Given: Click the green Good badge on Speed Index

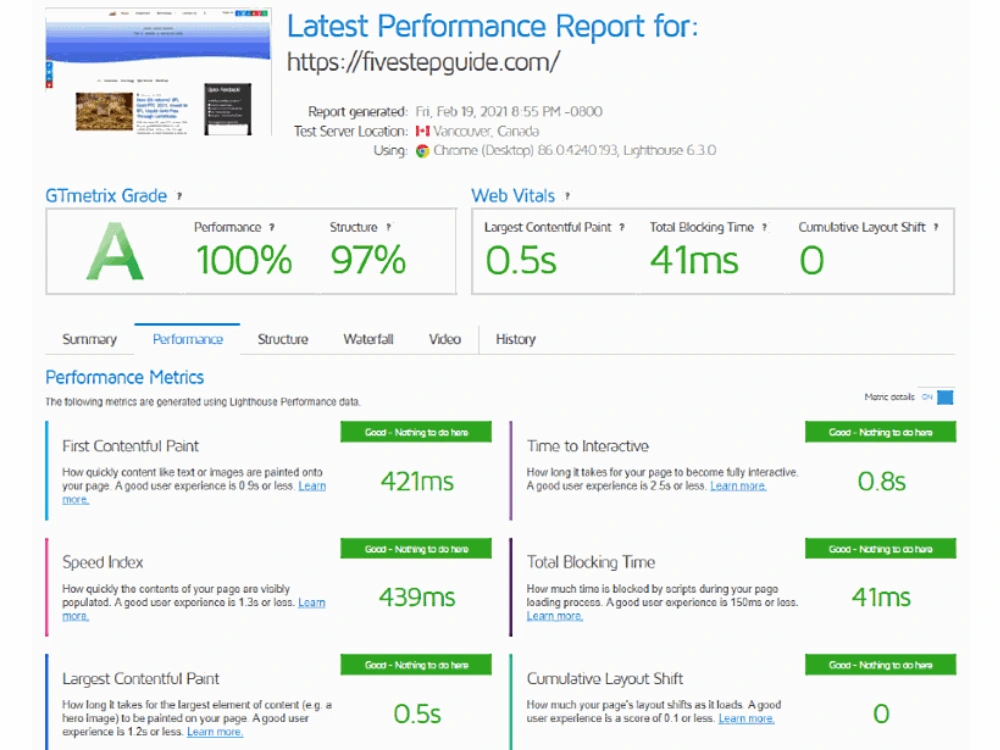Looking at the screenshot, I should coord(416,548).
